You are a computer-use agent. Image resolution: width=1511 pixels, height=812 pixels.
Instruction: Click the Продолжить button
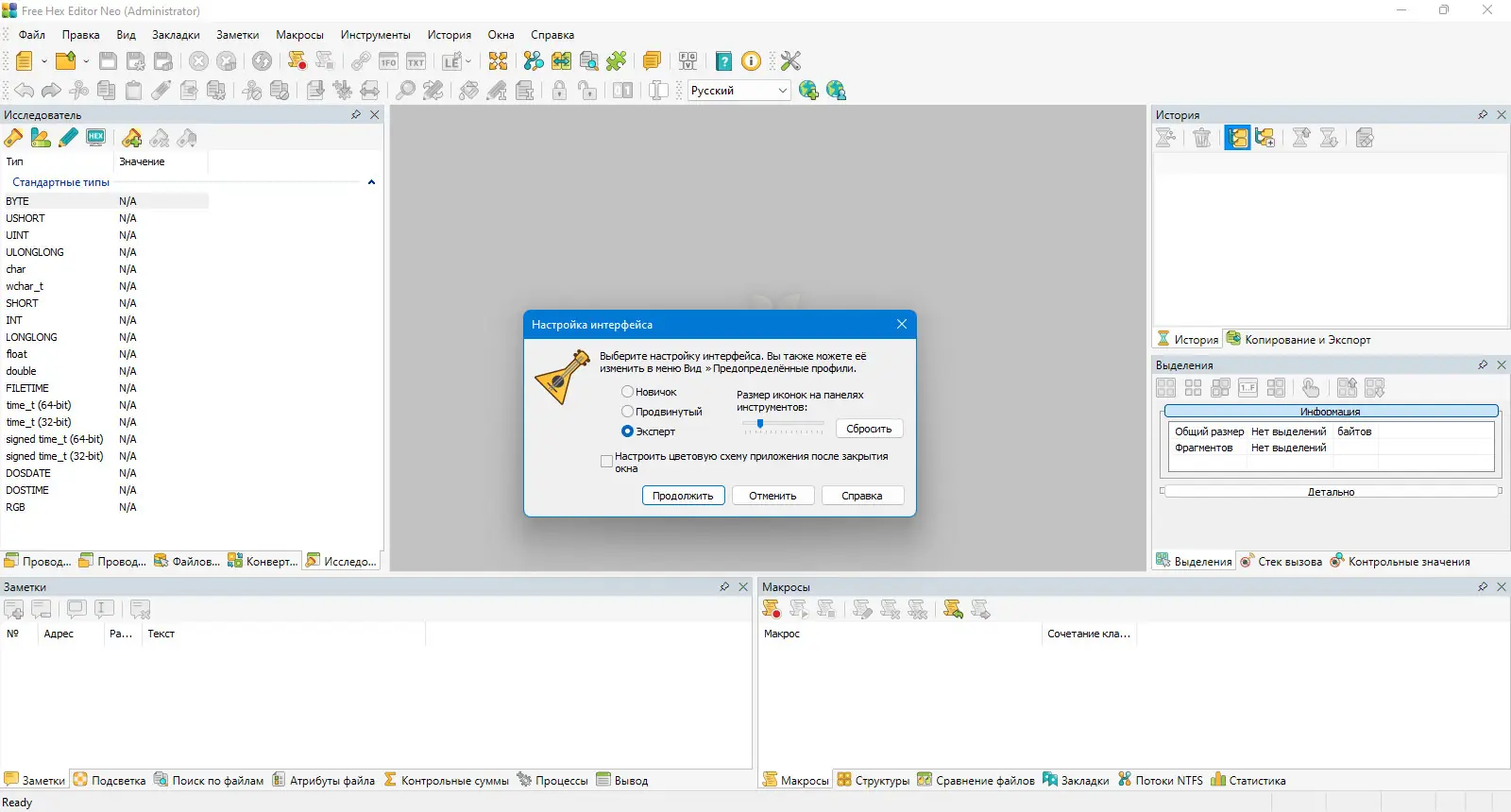[683, 496]
